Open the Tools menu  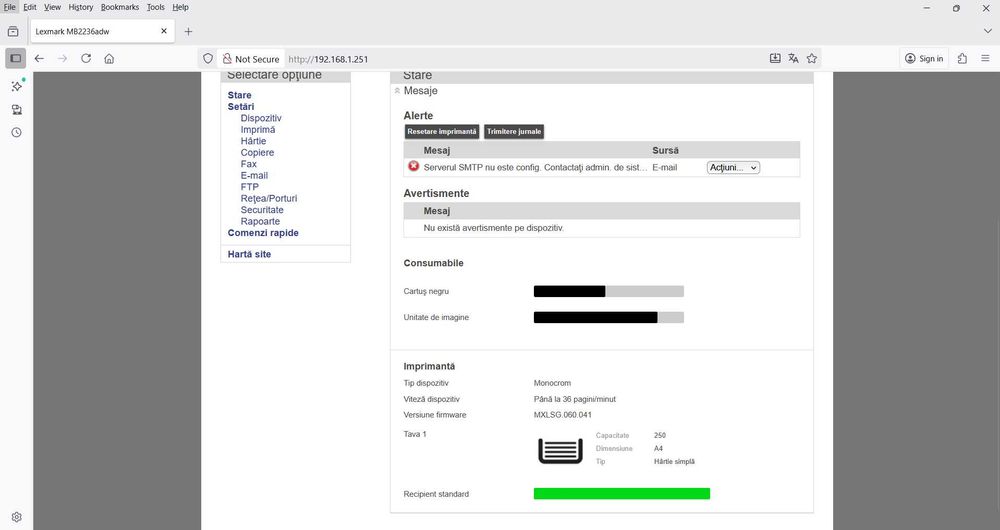(x=156, y=7)
